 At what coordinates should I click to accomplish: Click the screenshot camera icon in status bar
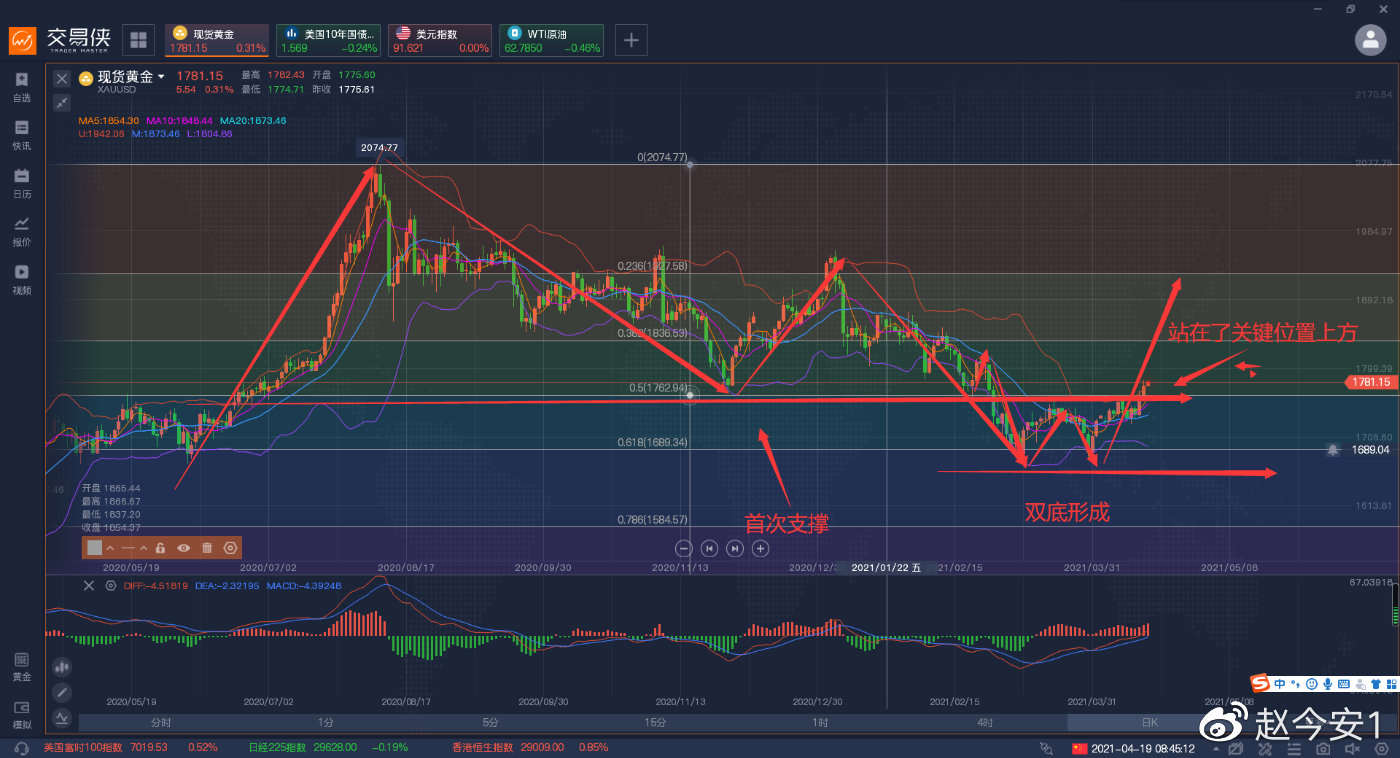[x=1322, y=748]
